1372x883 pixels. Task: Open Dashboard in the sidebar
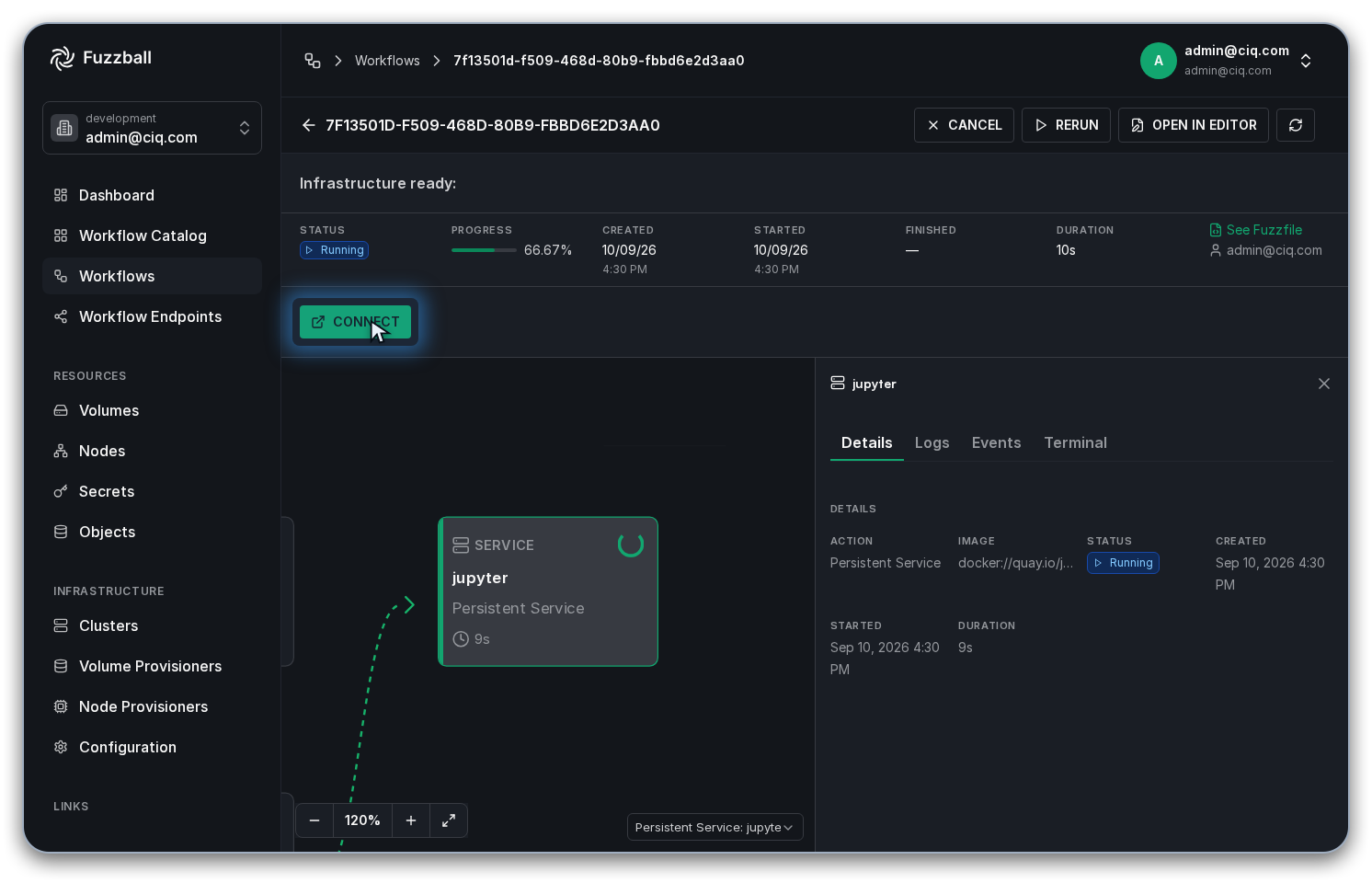pyautogui.click(x=152, y=195)
